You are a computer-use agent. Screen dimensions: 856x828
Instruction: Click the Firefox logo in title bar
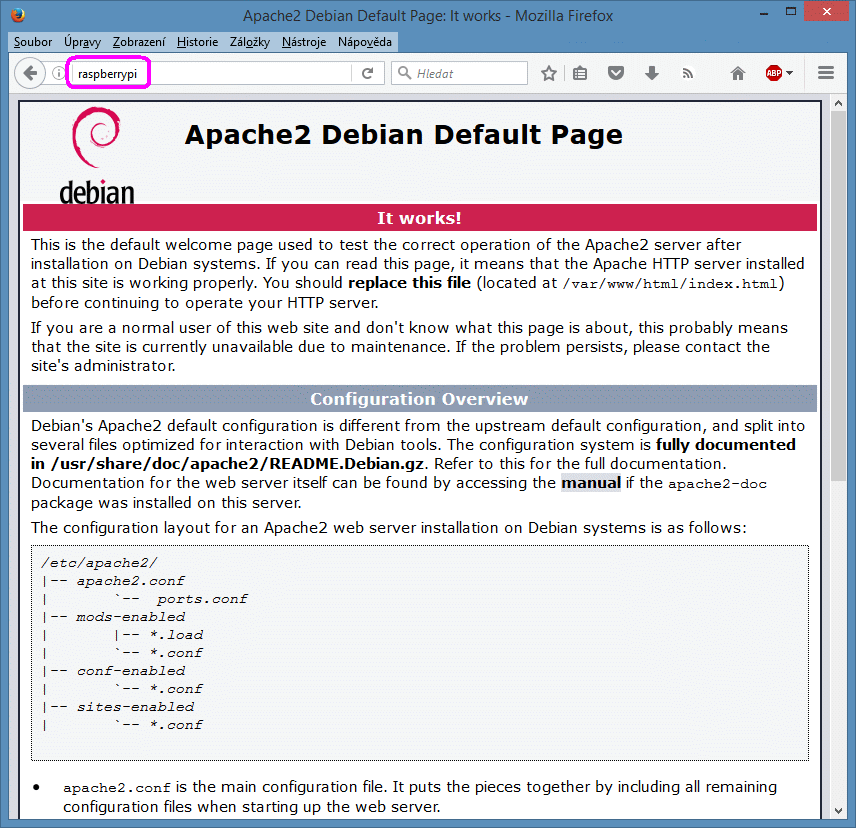click(17, 15)
